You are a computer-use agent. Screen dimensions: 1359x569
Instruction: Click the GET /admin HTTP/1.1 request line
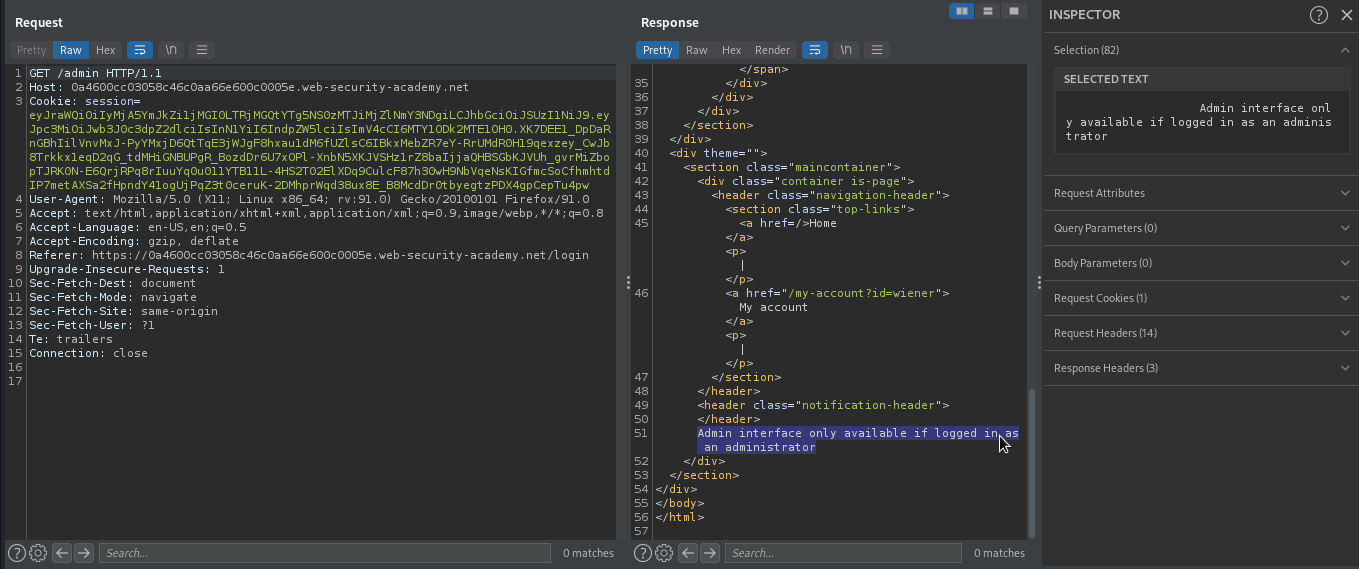point(95,73)
